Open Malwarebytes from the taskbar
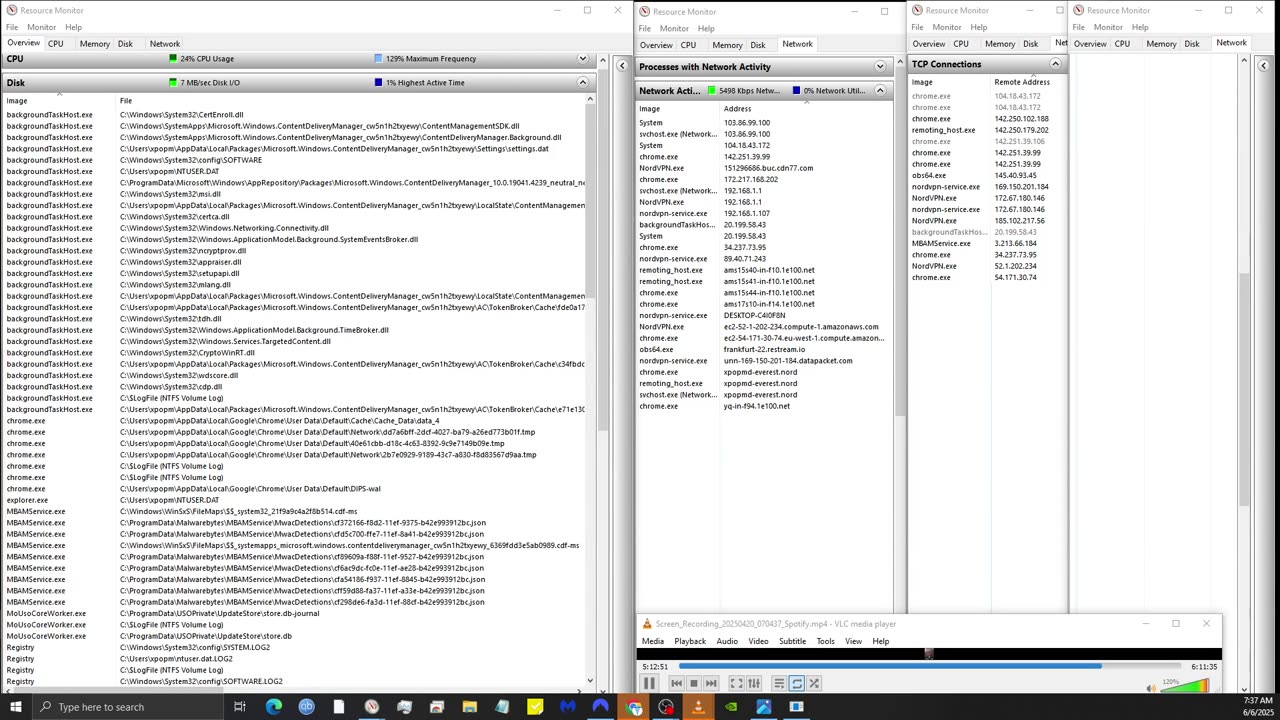The height and width of the screenshot is (720, 1280). point(568,707)
